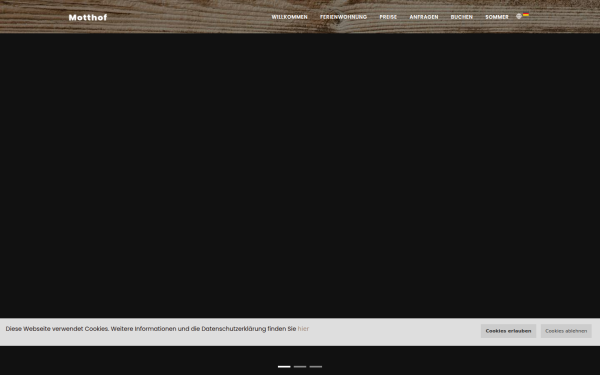Open the globe language selector icon

click(518, 16)
